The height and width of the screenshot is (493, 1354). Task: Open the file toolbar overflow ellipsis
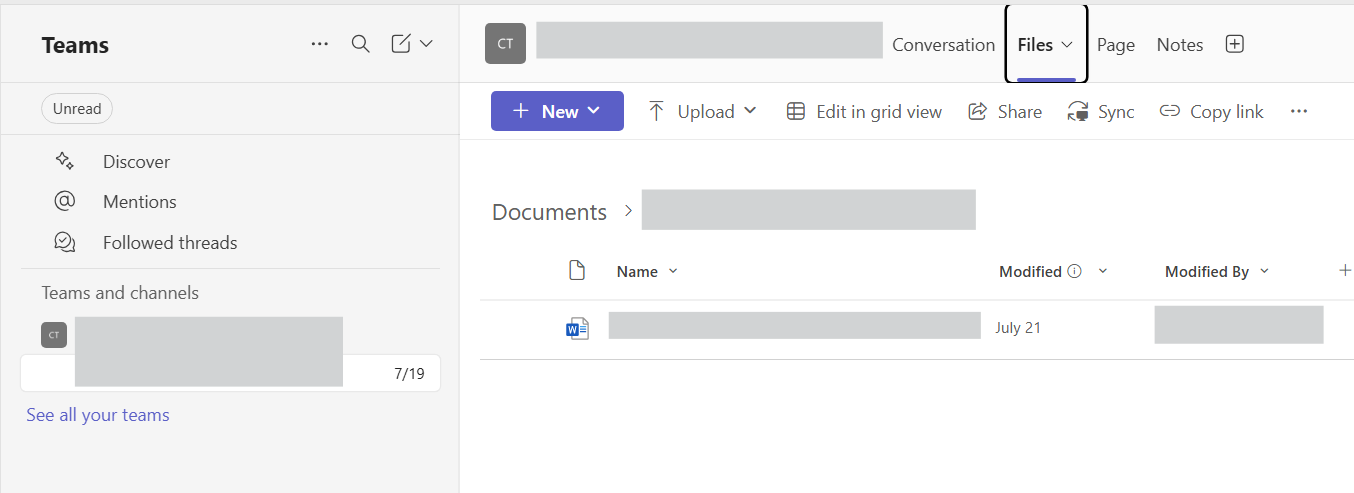[1299, 111]
